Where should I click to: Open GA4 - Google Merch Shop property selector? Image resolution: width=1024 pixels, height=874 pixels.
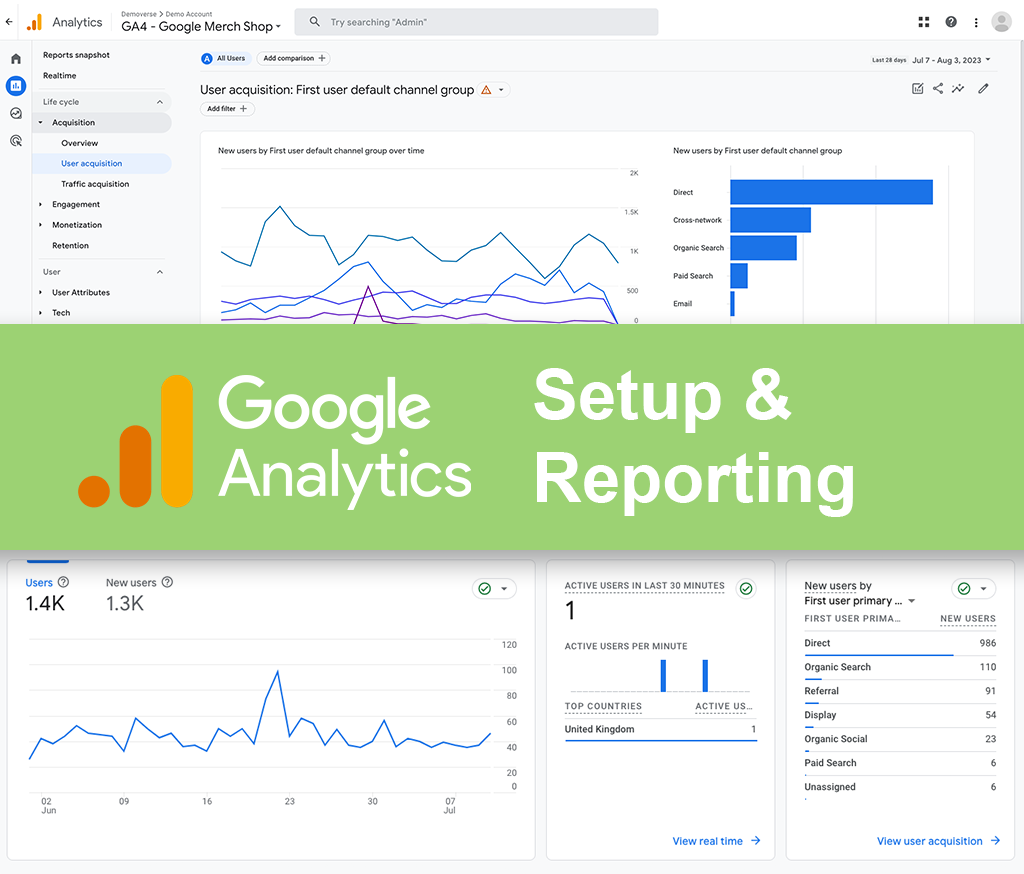[x=201, y=26]
